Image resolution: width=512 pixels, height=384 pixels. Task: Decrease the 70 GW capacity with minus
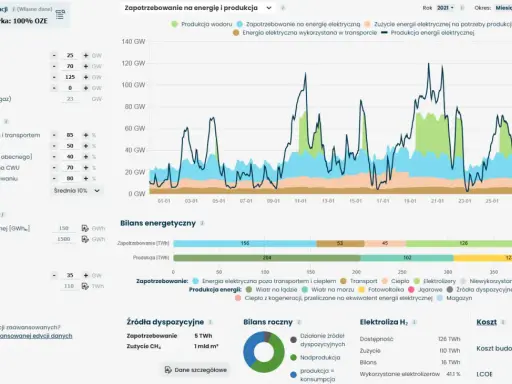[x=54, y=66]
